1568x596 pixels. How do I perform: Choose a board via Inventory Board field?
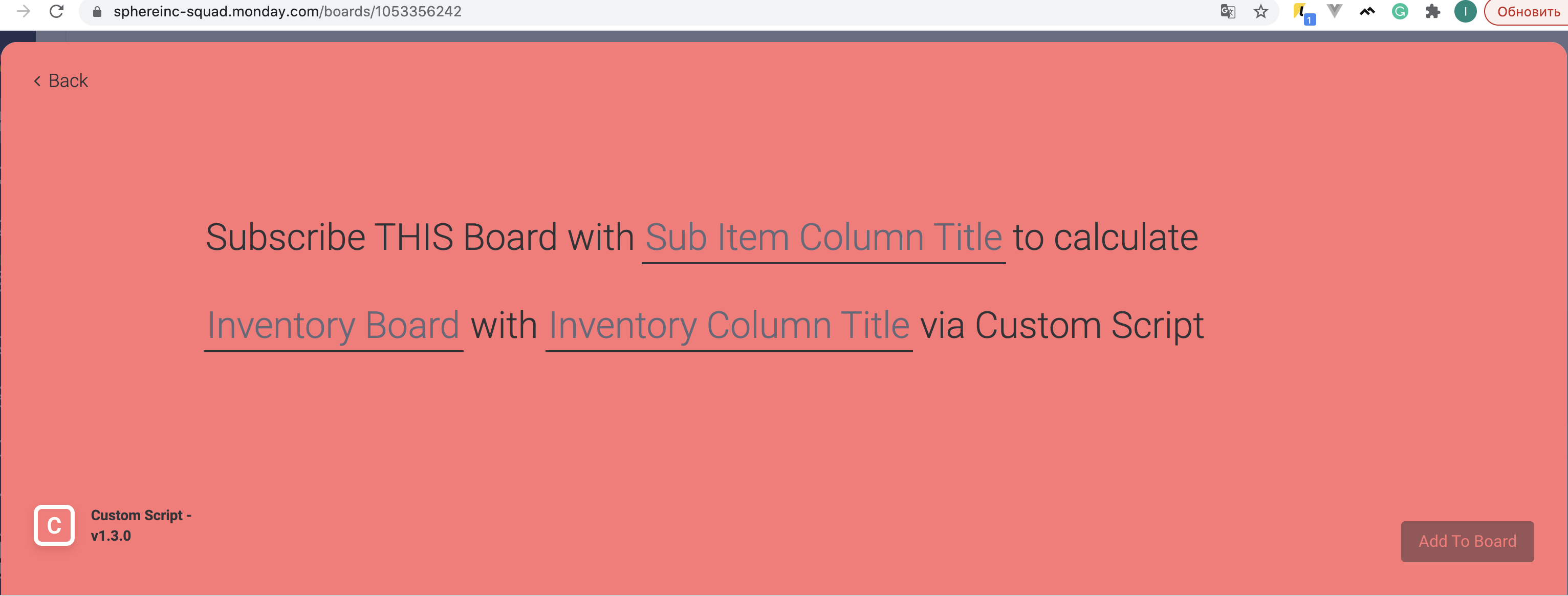pos(333,325)
